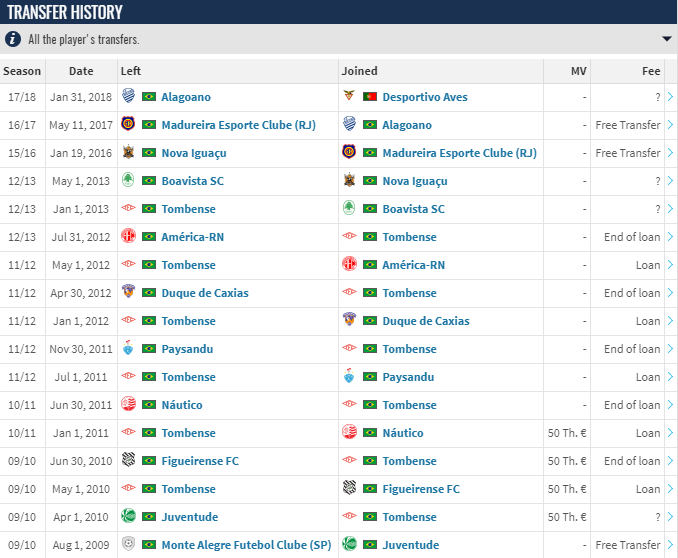Open transfer details arrow for Jan 1, 2013
678x558 pixels.
pyautogui.click(x=670, y=209)
